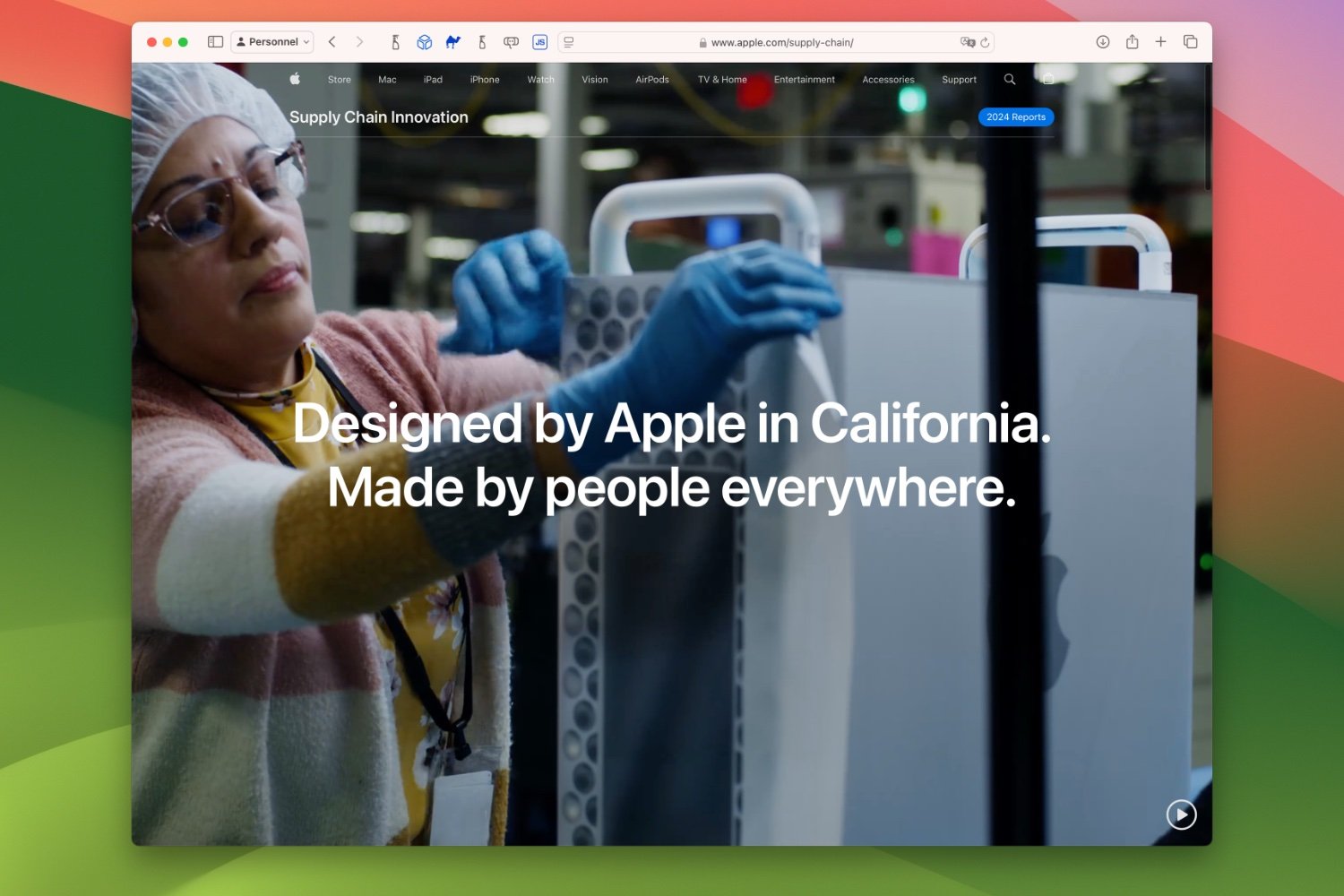Click the Supply Chain Innovation heading link

tap(378, 117)
